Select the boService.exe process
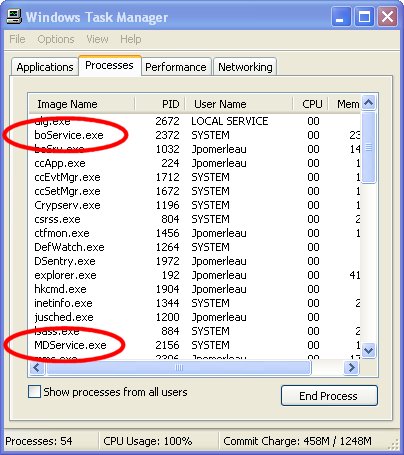The height and width of the screenshot is (455, 404). pos(69,135)
